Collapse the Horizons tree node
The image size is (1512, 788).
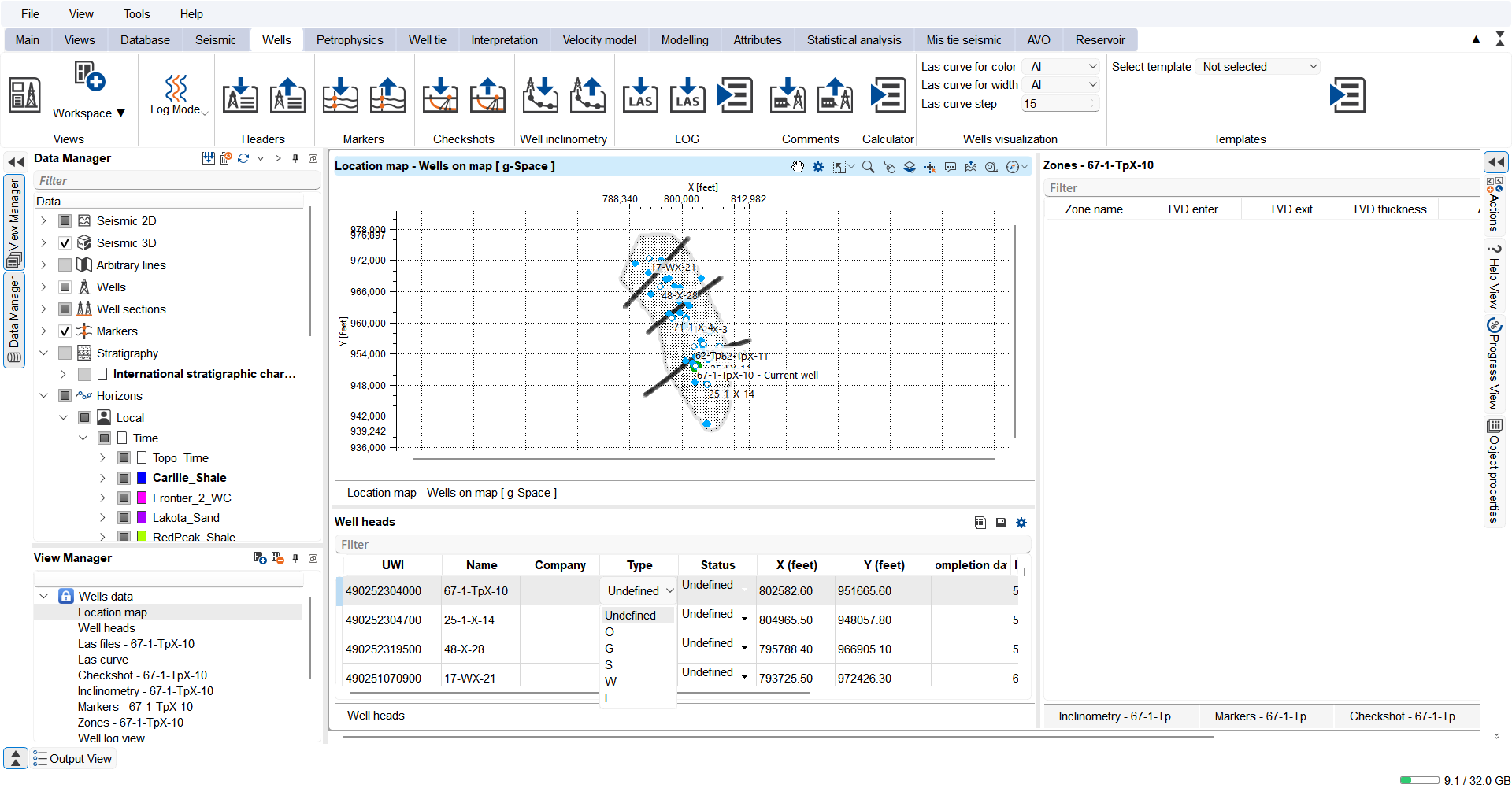tap(43, 396)
